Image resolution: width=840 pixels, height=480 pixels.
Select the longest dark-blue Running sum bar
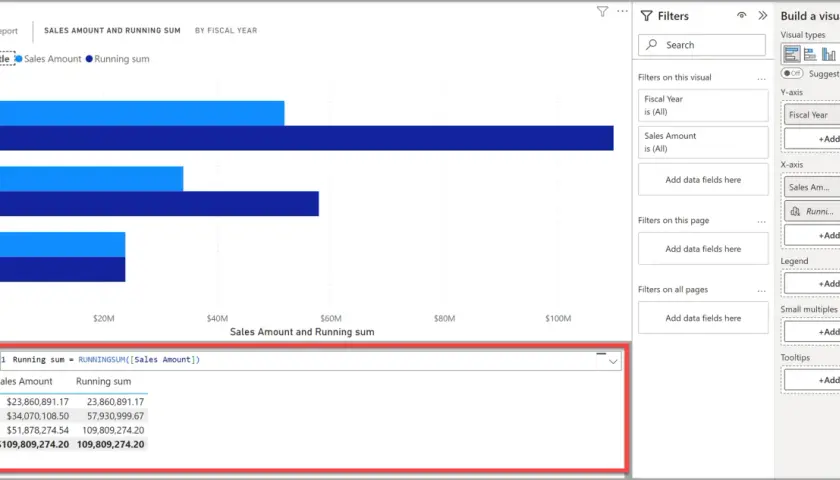click(x=306, y=138)
